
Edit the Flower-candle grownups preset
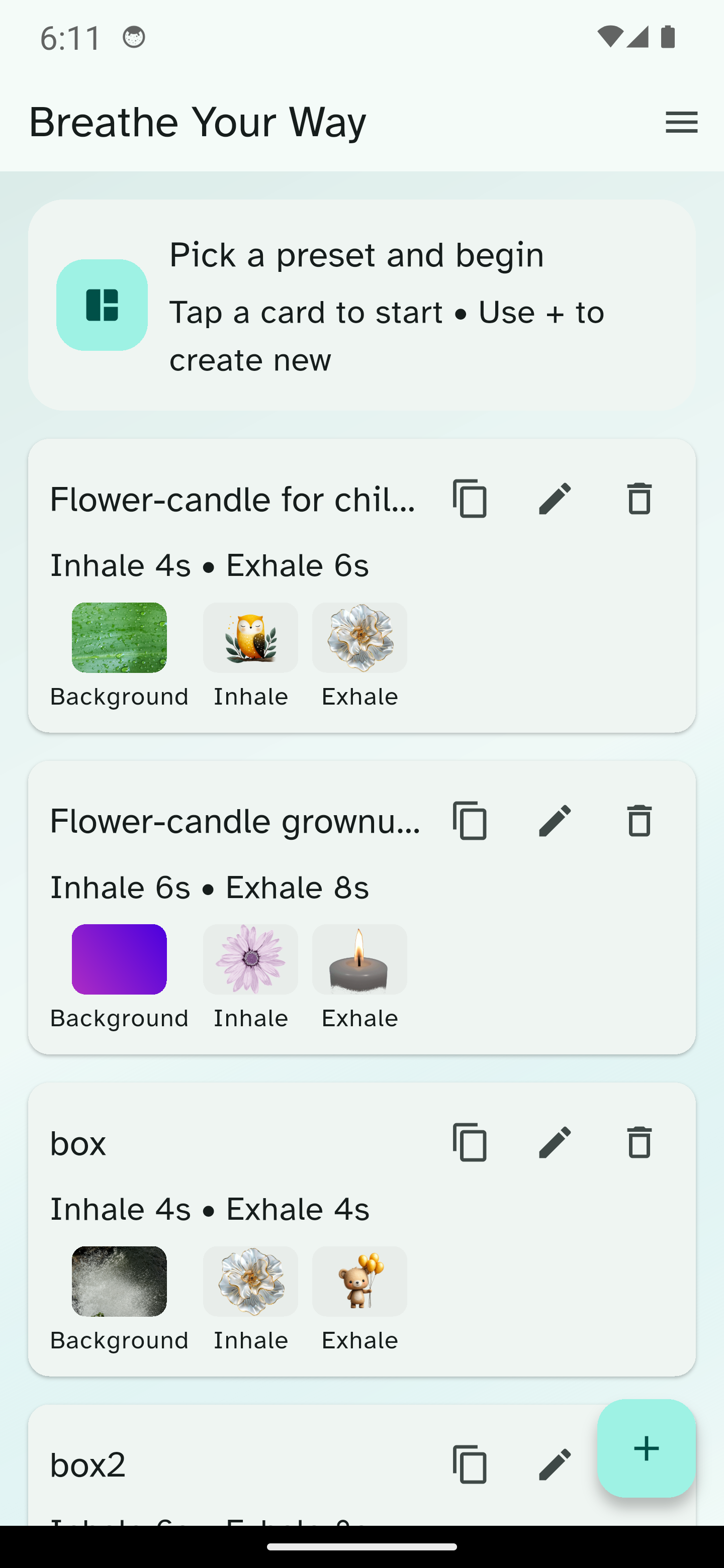555,821
